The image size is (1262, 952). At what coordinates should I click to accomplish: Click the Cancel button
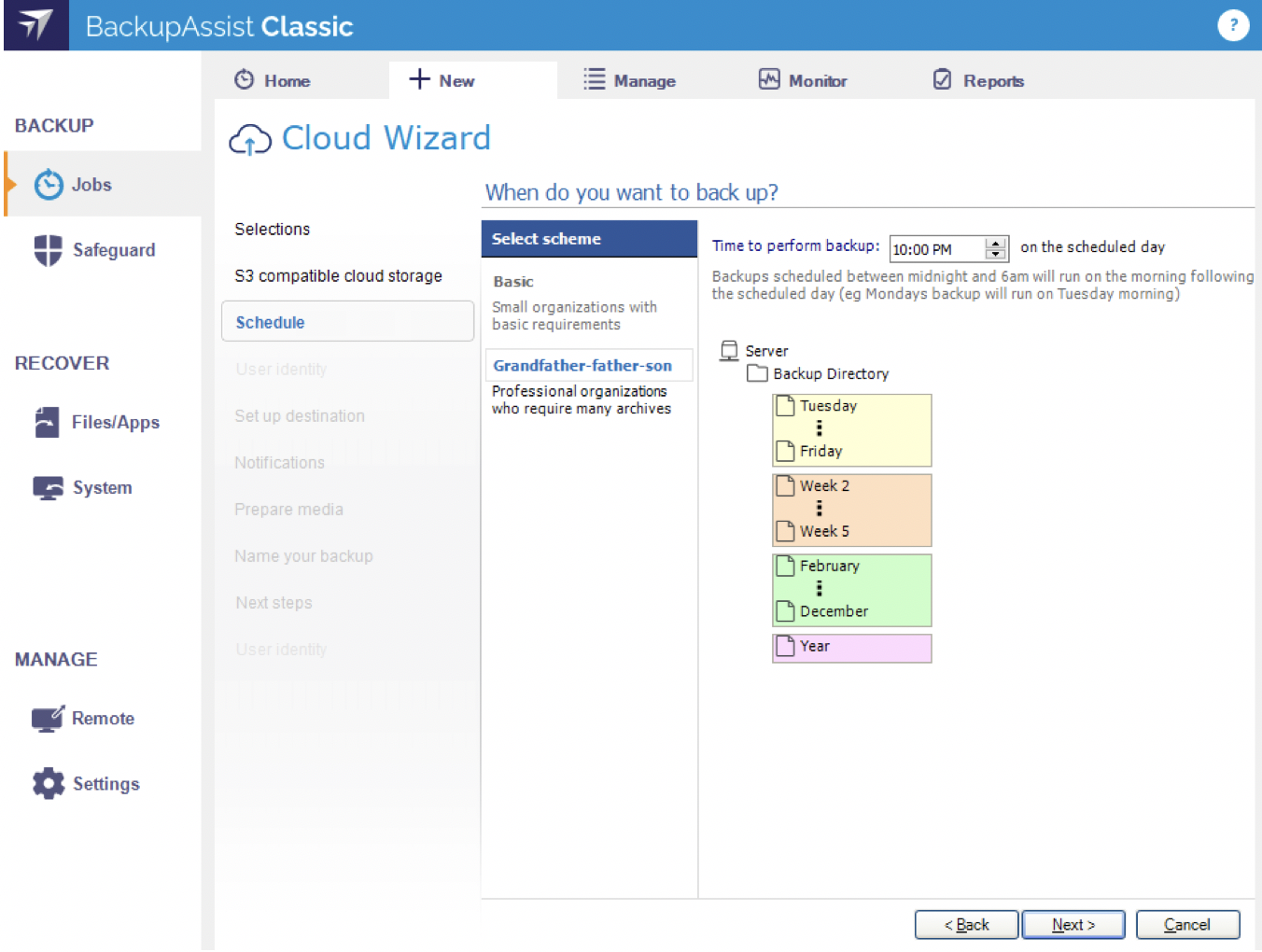point(1187,924)
